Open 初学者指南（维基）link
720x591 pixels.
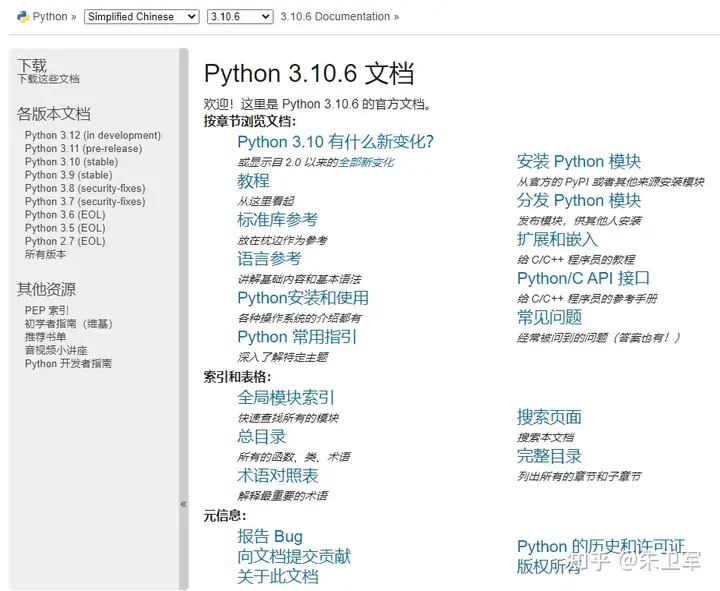coord(68,324)
